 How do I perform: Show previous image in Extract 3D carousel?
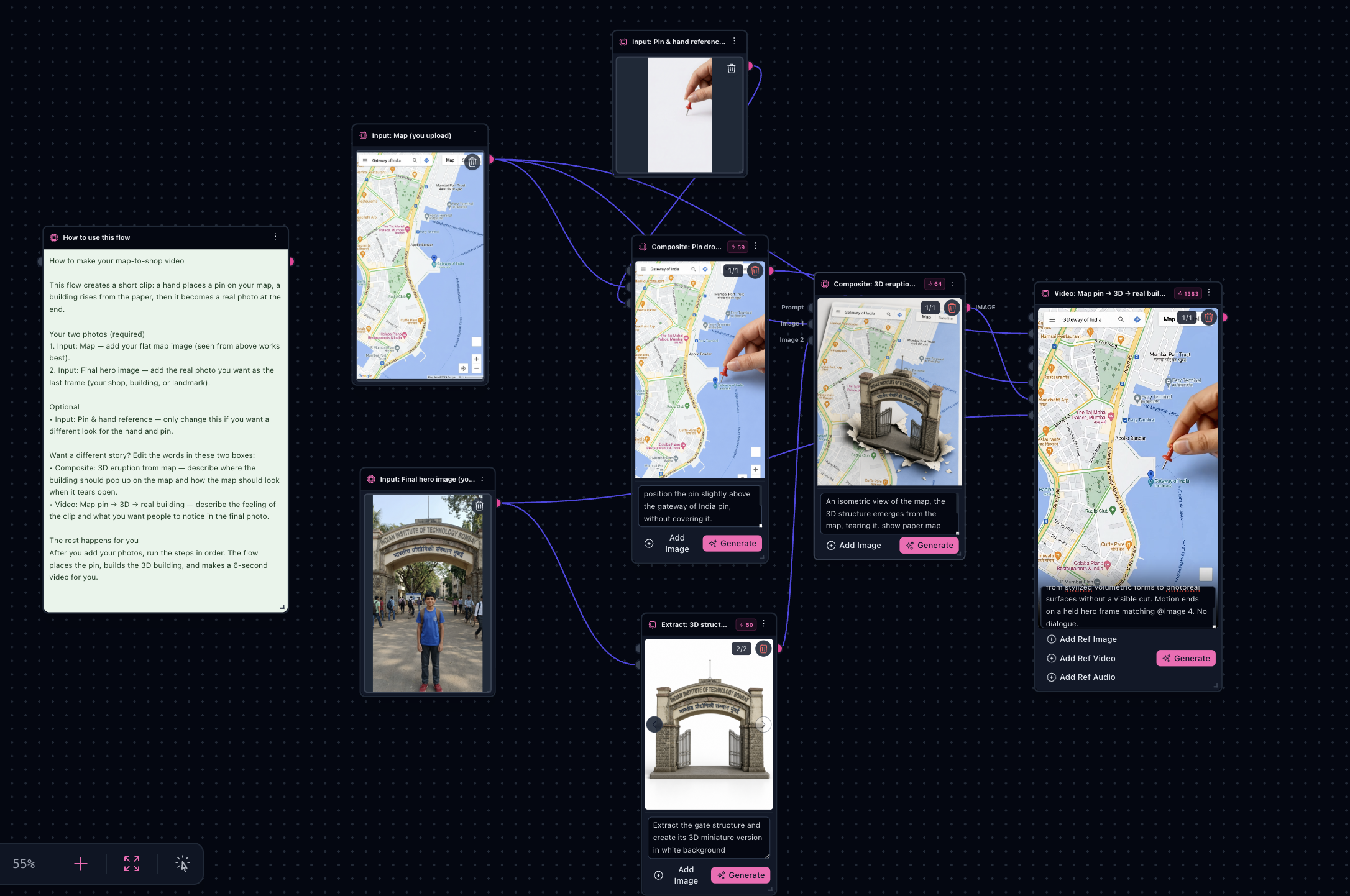click(654, 725)
